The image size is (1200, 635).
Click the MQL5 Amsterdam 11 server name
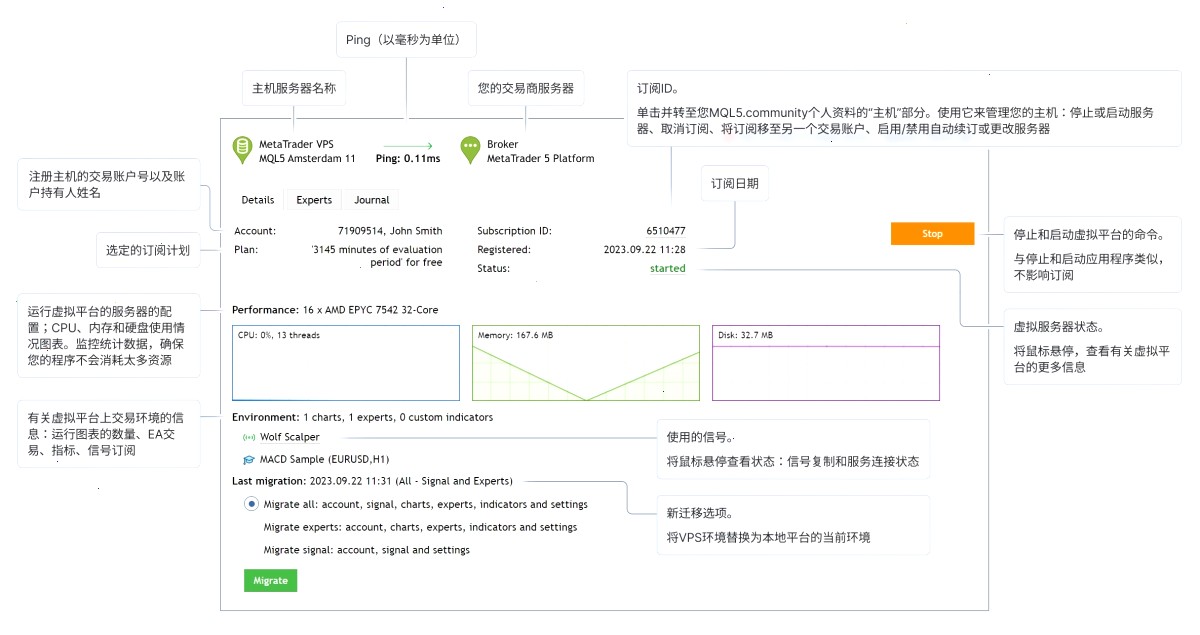(x=307, y=158)
